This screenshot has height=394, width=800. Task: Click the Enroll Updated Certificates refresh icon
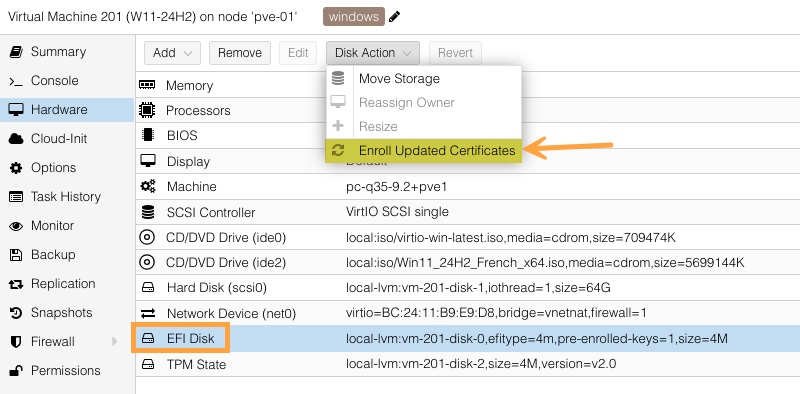tap(338, 151)
